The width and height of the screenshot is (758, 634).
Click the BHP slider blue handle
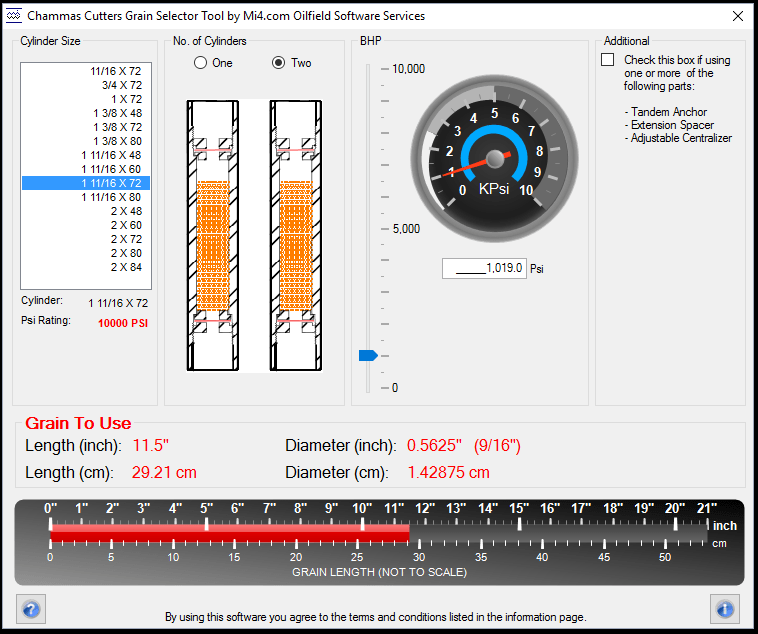[x=368, y=356]
